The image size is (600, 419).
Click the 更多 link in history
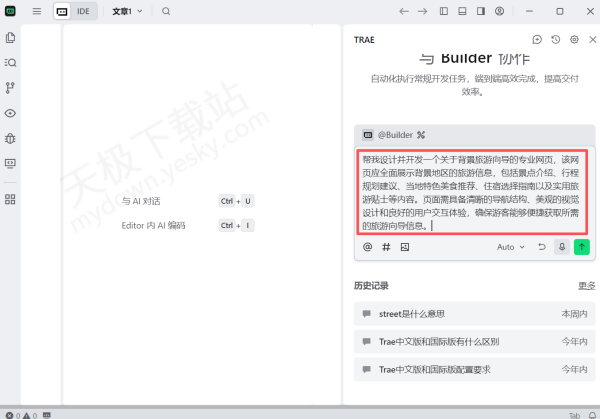click(x=587, y=286)
